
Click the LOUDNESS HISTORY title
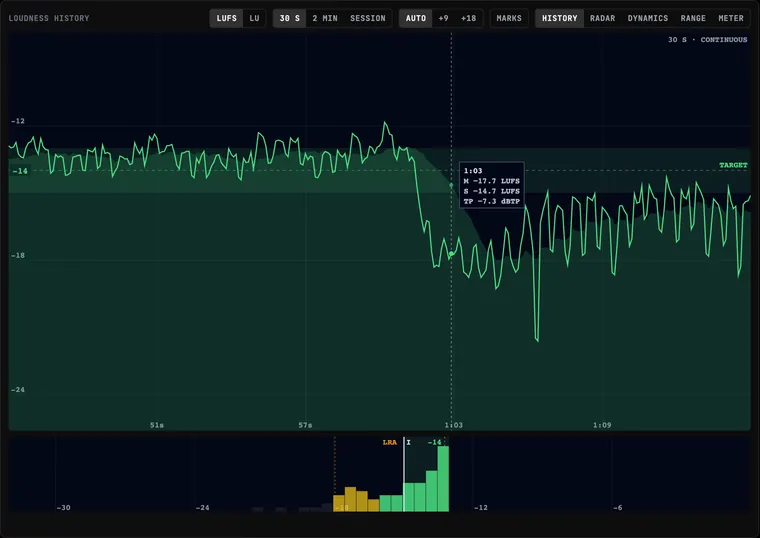coord(49,18)
